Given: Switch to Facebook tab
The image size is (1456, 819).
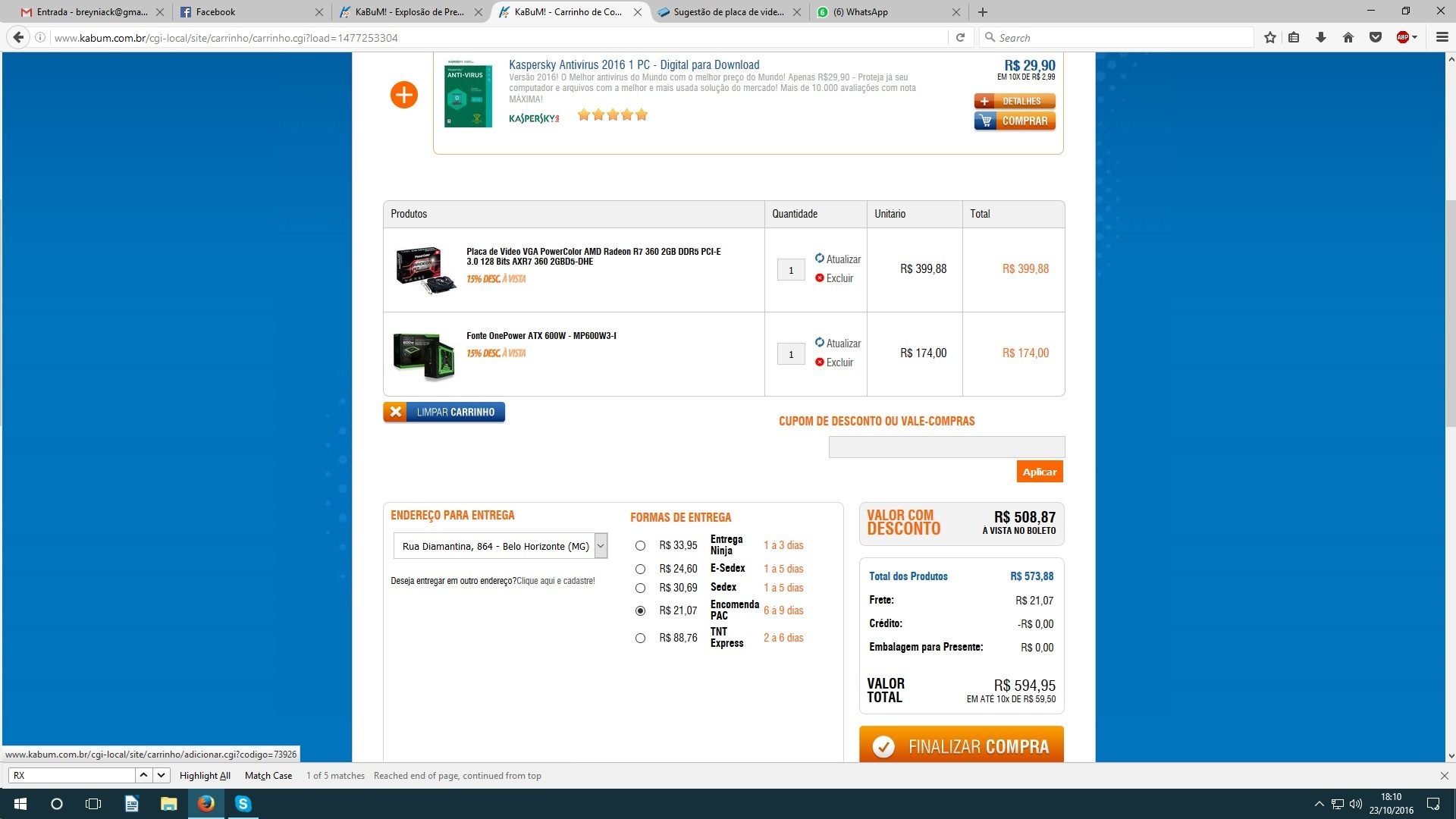Looking at the screenshot, I should (250, 12).
